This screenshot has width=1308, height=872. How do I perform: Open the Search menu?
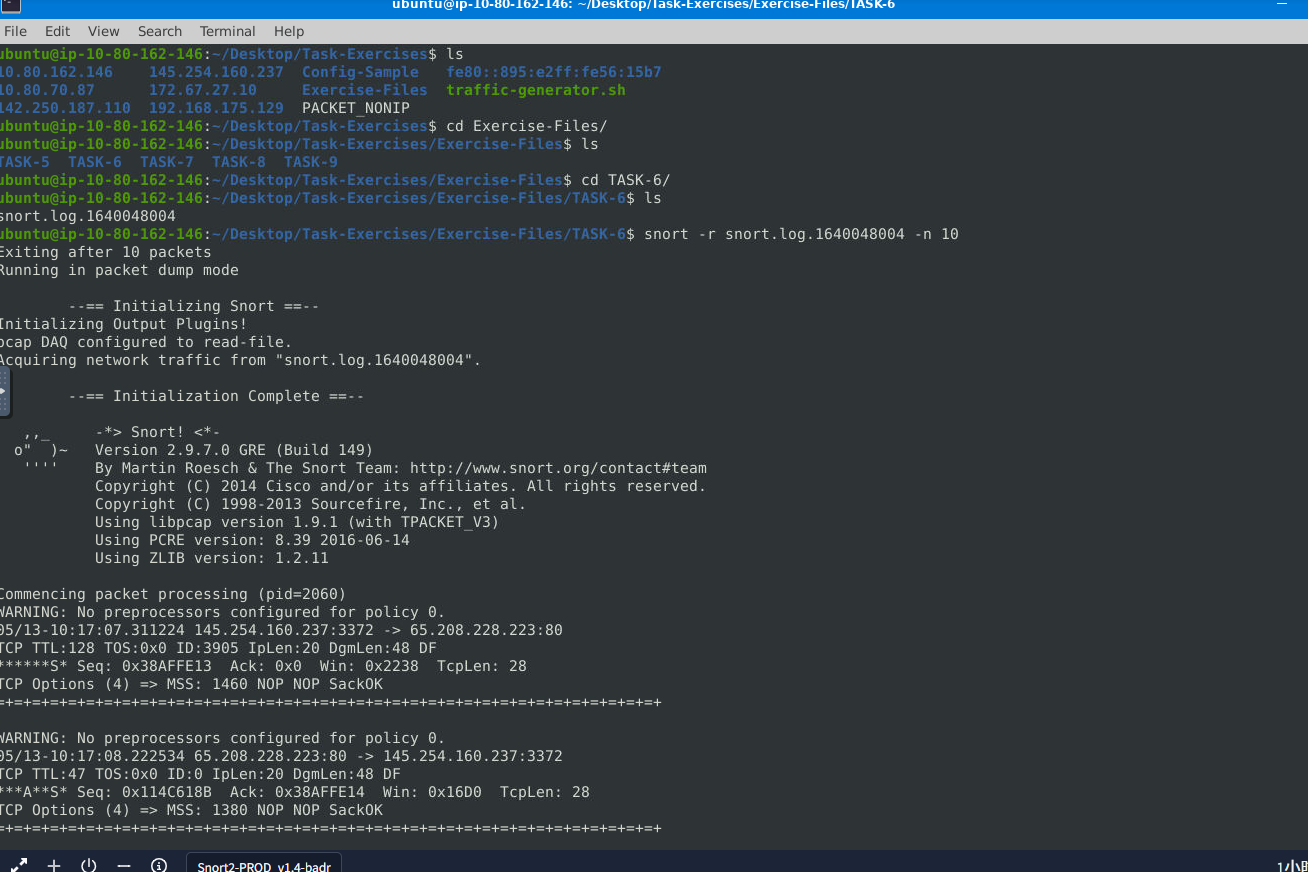160,31
